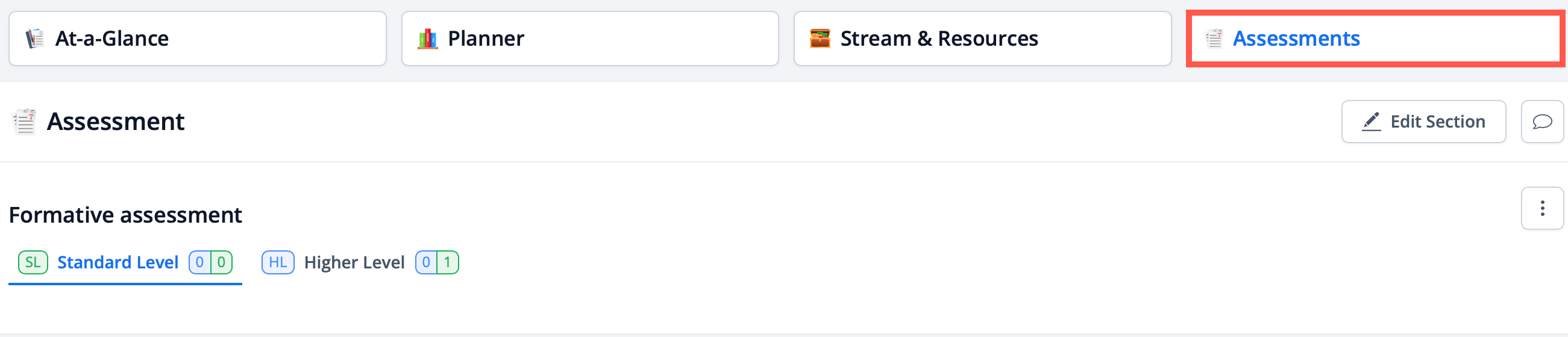The height and width of the screenshot is (337, 1568).
Task: Click the Assessments tab paper icon
Action: pos(1214,39)
